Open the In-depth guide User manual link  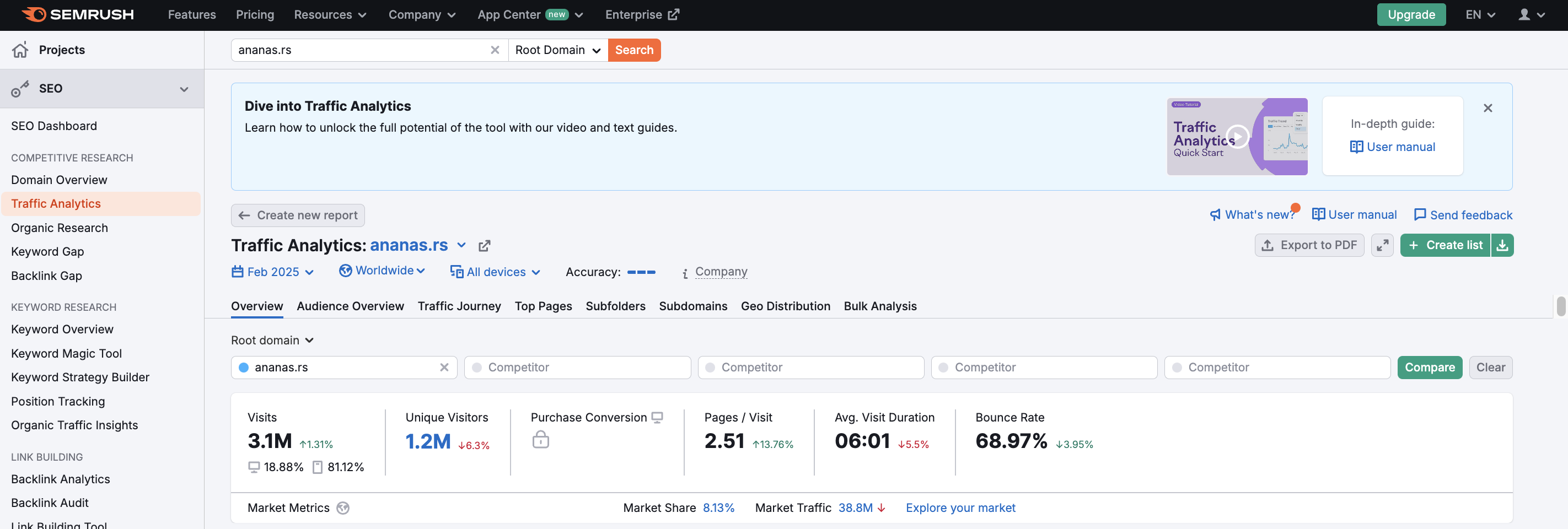point(1392,147)
